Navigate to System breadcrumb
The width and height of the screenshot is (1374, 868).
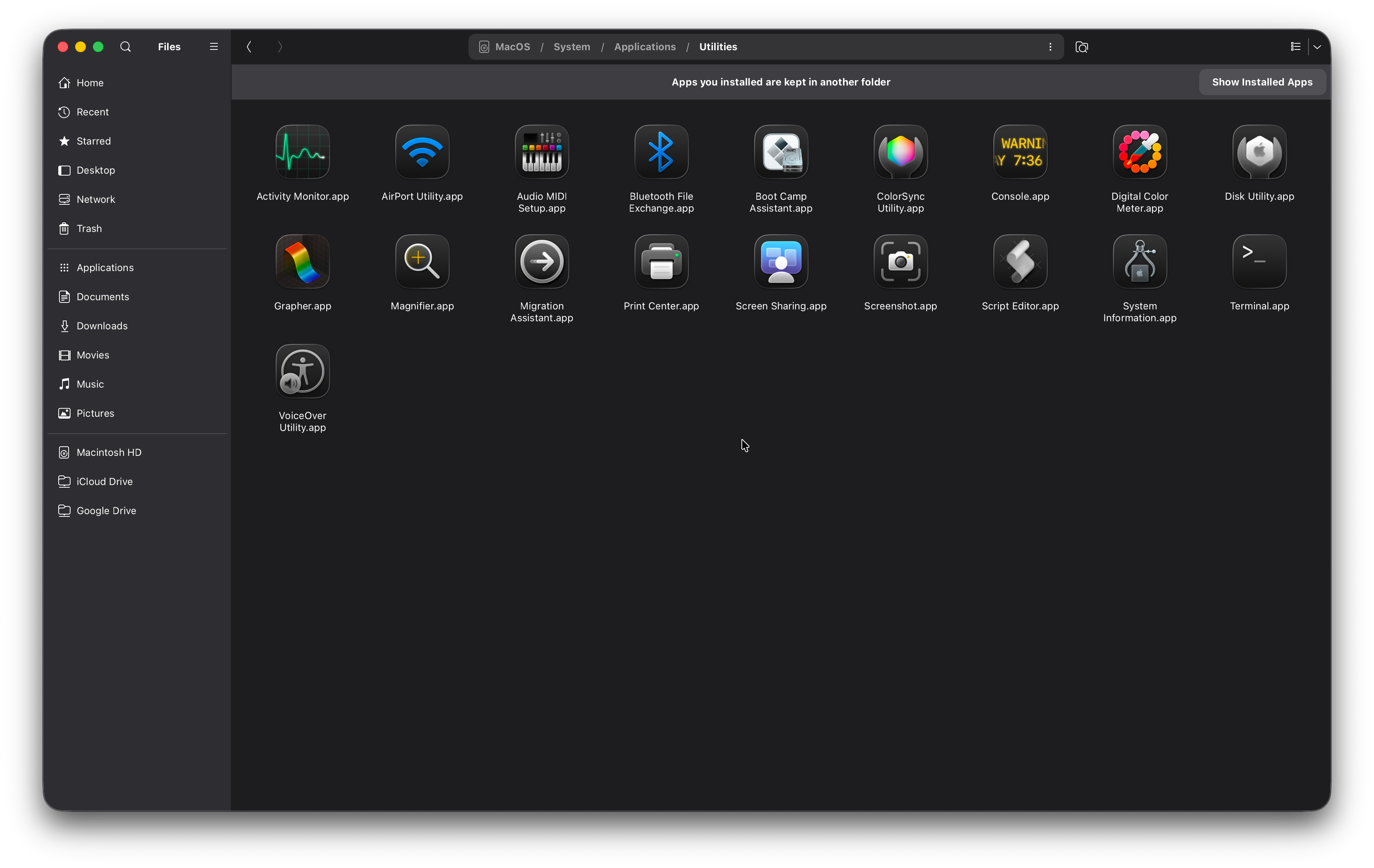tap(572, 47)
